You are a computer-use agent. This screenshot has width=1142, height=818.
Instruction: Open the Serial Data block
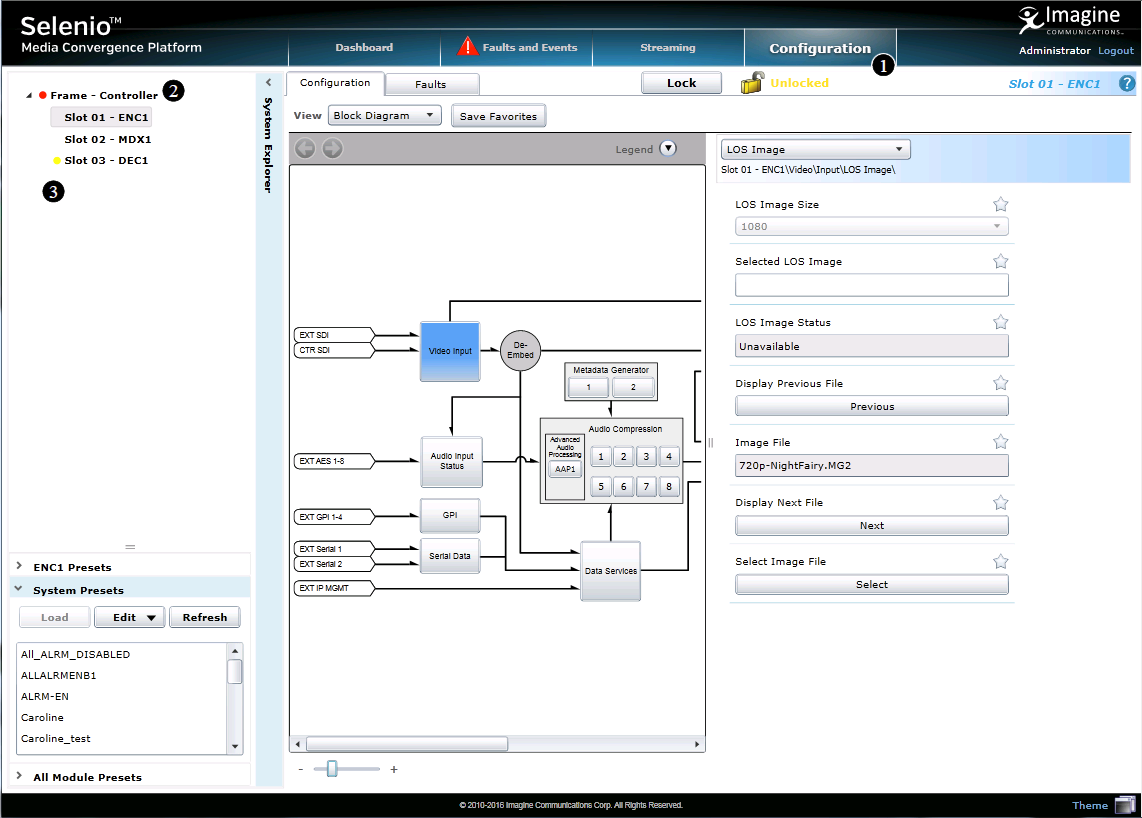coord(450,556)
